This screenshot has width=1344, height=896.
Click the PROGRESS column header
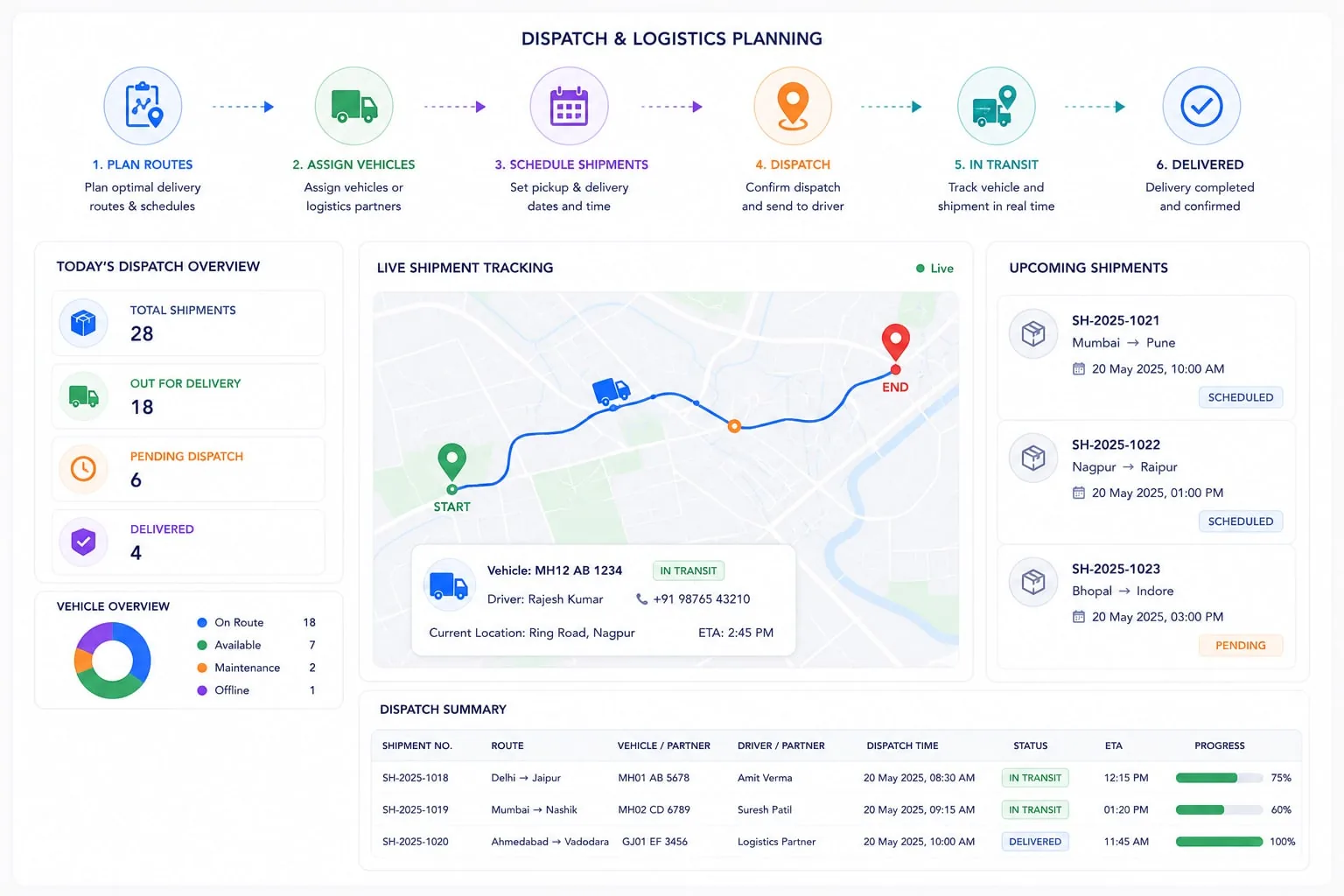1220,746
